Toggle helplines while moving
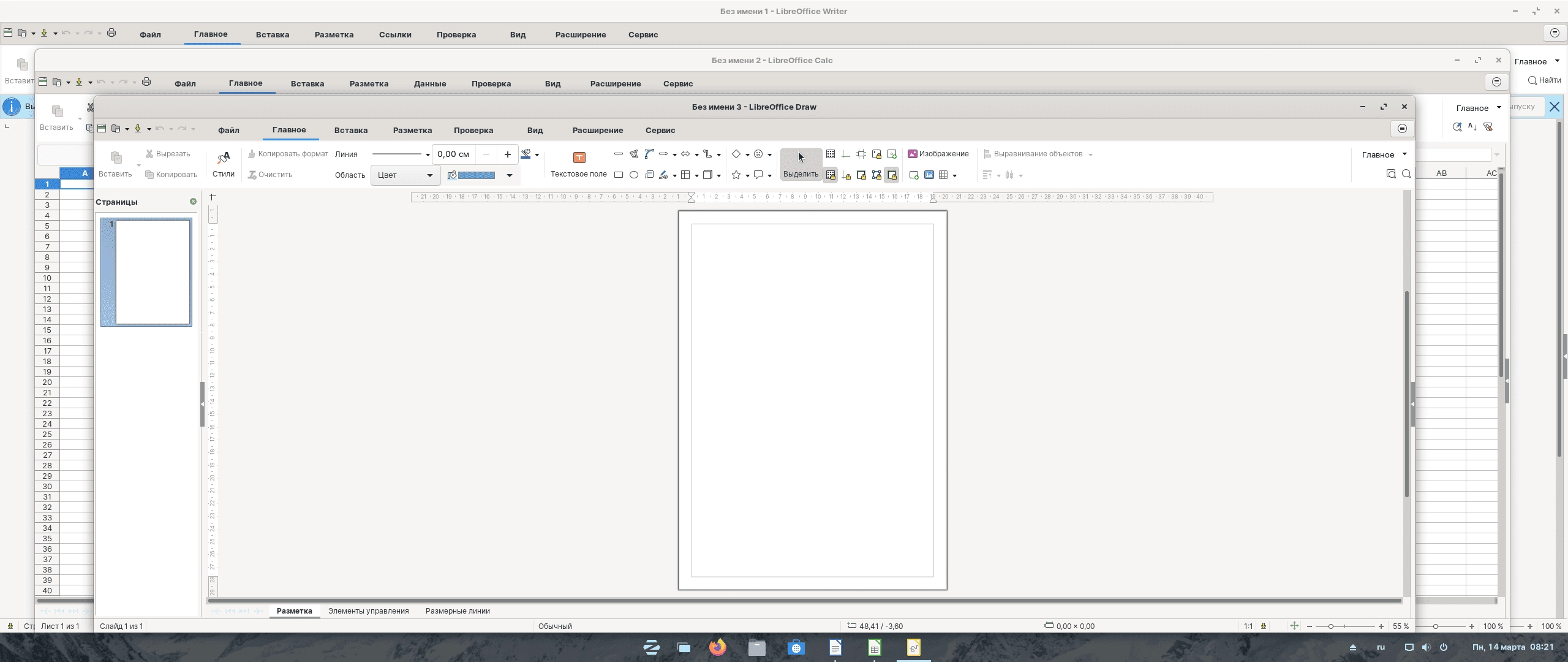The height and width of the screenshot is (662, 1568). point(861,154)
